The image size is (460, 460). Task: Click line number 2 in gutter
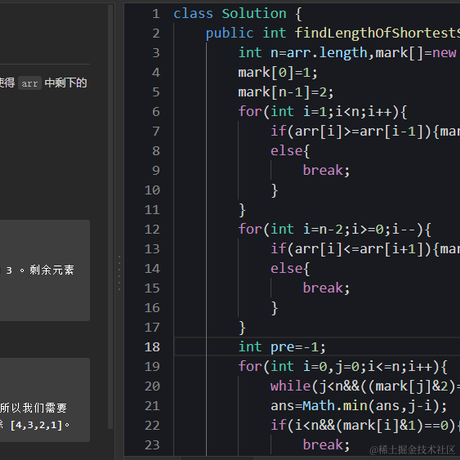click(x=156, y=33)
